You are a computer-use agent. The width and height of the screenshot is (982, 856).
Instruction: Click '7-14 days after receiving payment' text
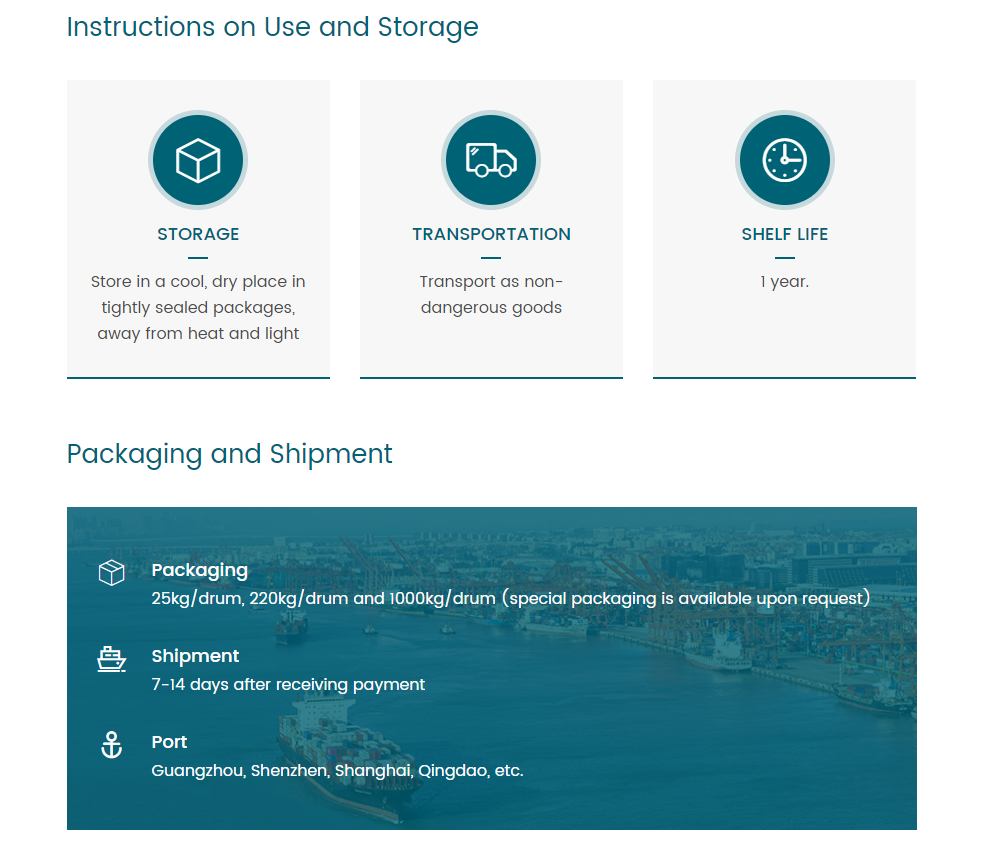(288, 685)
